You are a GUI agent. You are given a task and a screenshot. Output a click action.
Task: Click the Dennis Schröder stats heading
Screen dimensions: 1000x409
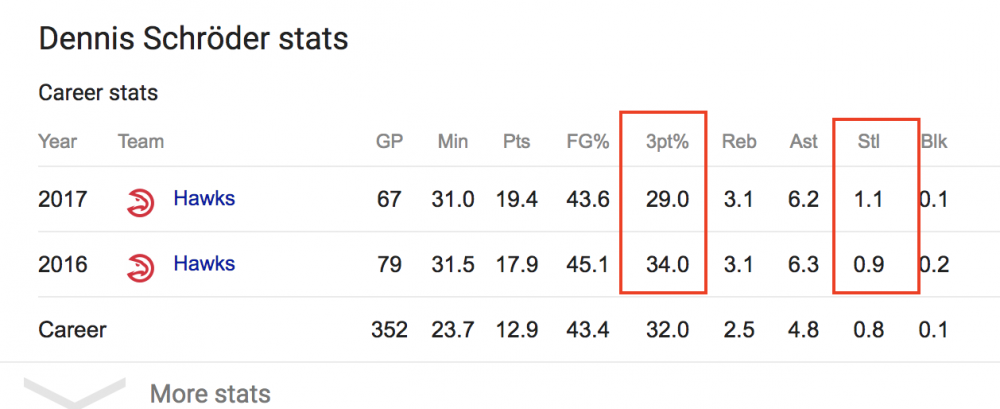click(192, 40)
